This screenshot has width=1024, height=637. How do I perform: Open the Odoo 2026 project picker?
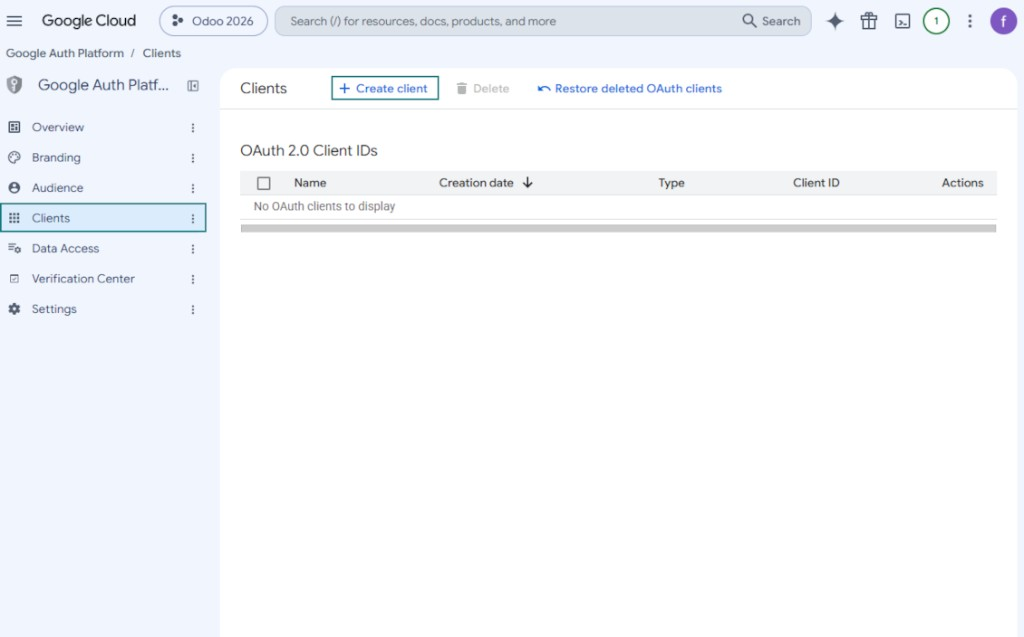click(214, 21)
